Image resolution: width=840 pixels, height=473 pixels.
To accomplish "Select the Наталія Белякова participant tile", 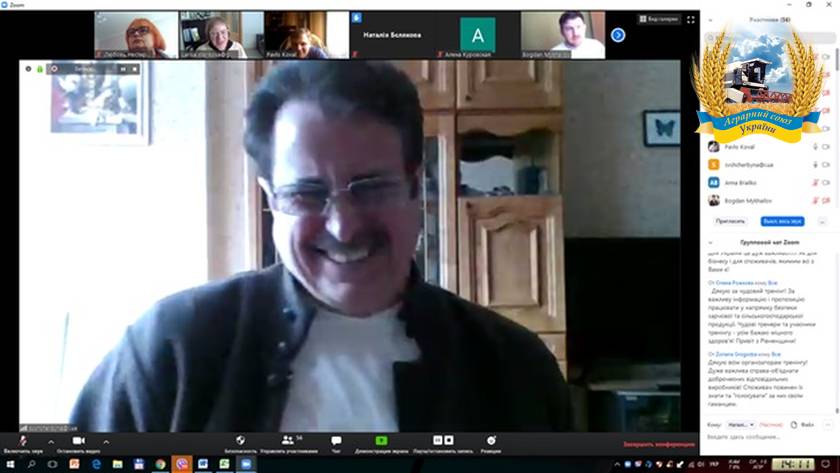I will coord(392,35).
